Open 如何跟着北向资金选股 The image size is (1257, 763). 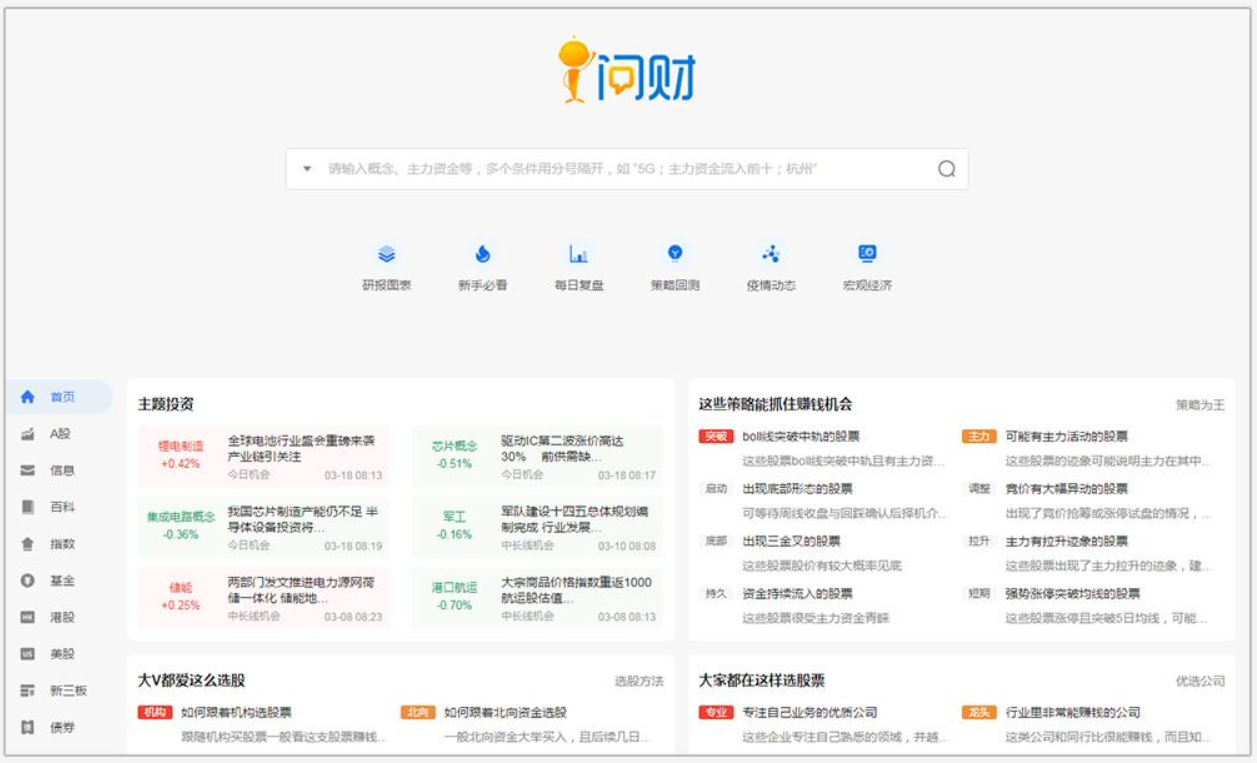[505, 712]
